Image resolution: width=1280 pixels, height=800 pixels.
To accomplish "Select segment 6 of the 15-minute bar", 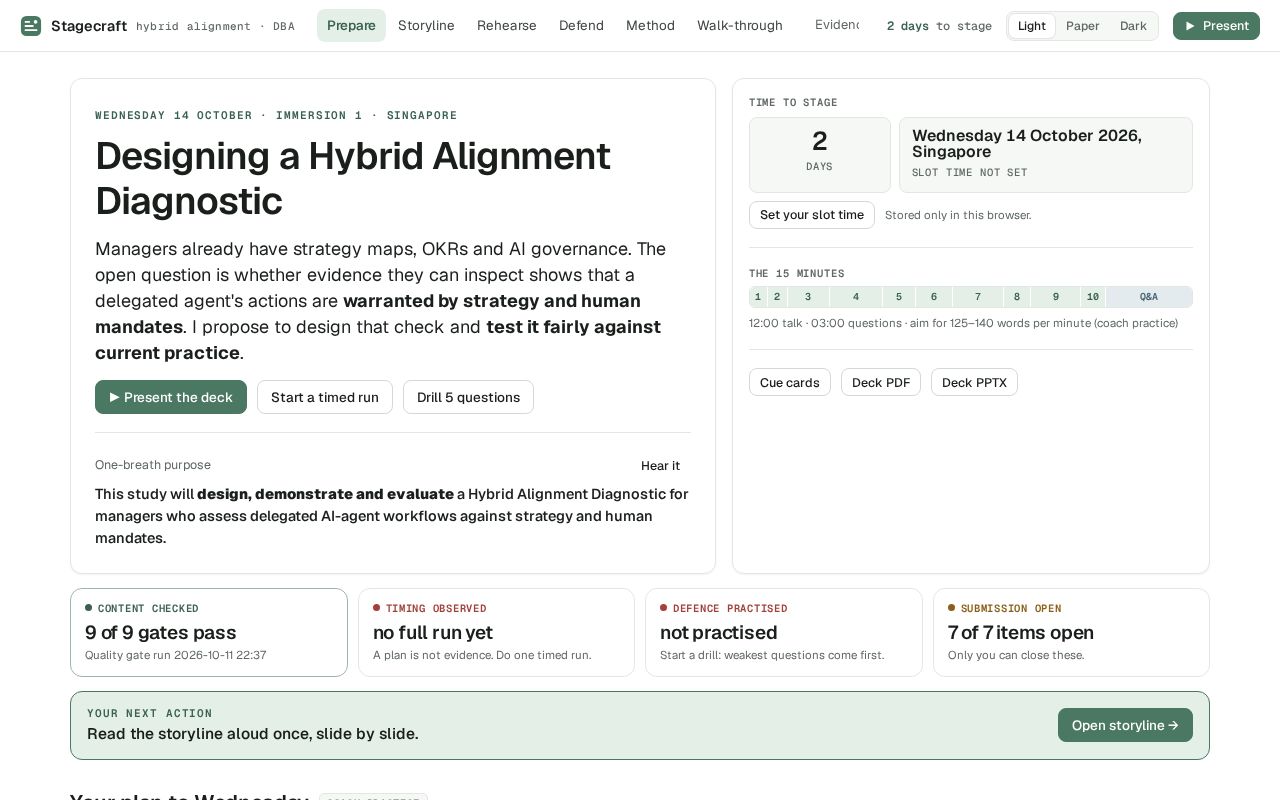I will [934, 297].
